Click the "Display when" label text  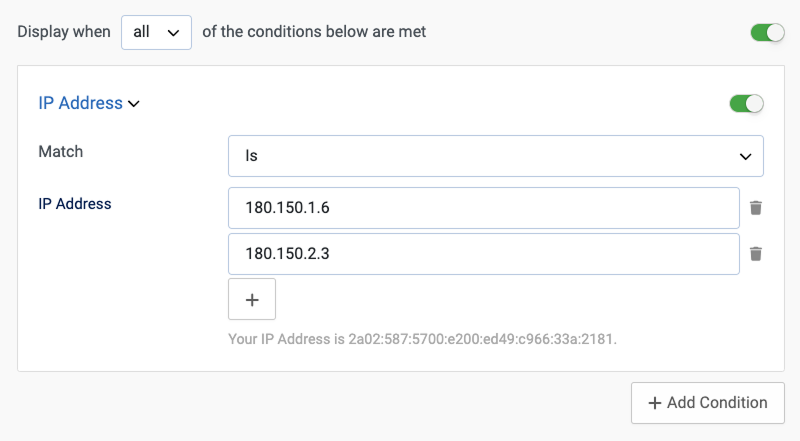[63, 32]
